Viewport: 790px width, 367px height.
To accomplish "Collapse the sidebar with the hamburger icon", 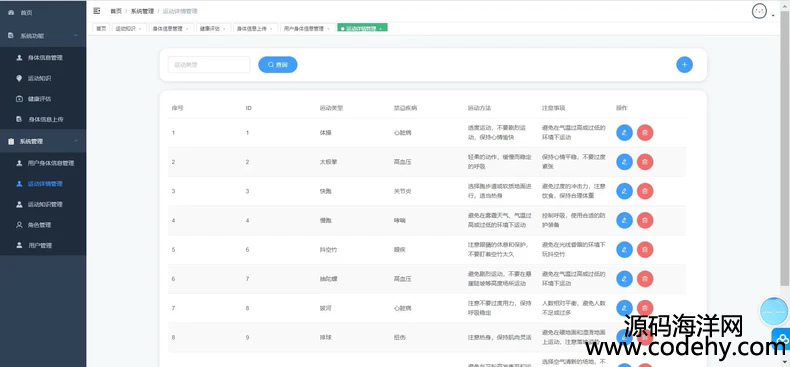I will point(97,11).
